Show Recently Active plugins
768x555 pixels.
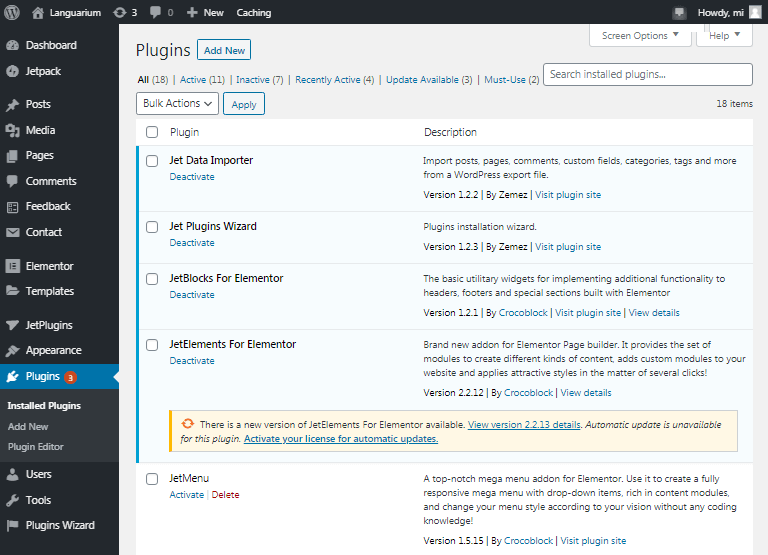[328, 80]
